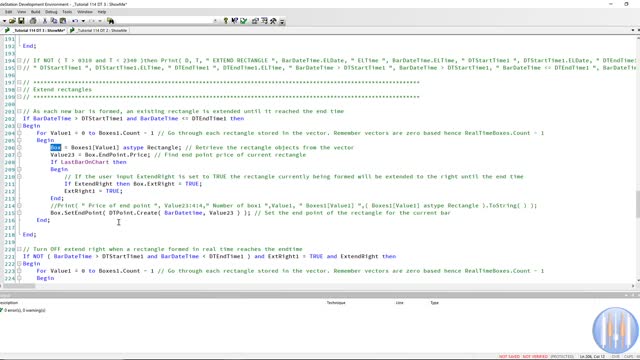Click the Ln 206 Col 12 position indicator

(592, 356)
